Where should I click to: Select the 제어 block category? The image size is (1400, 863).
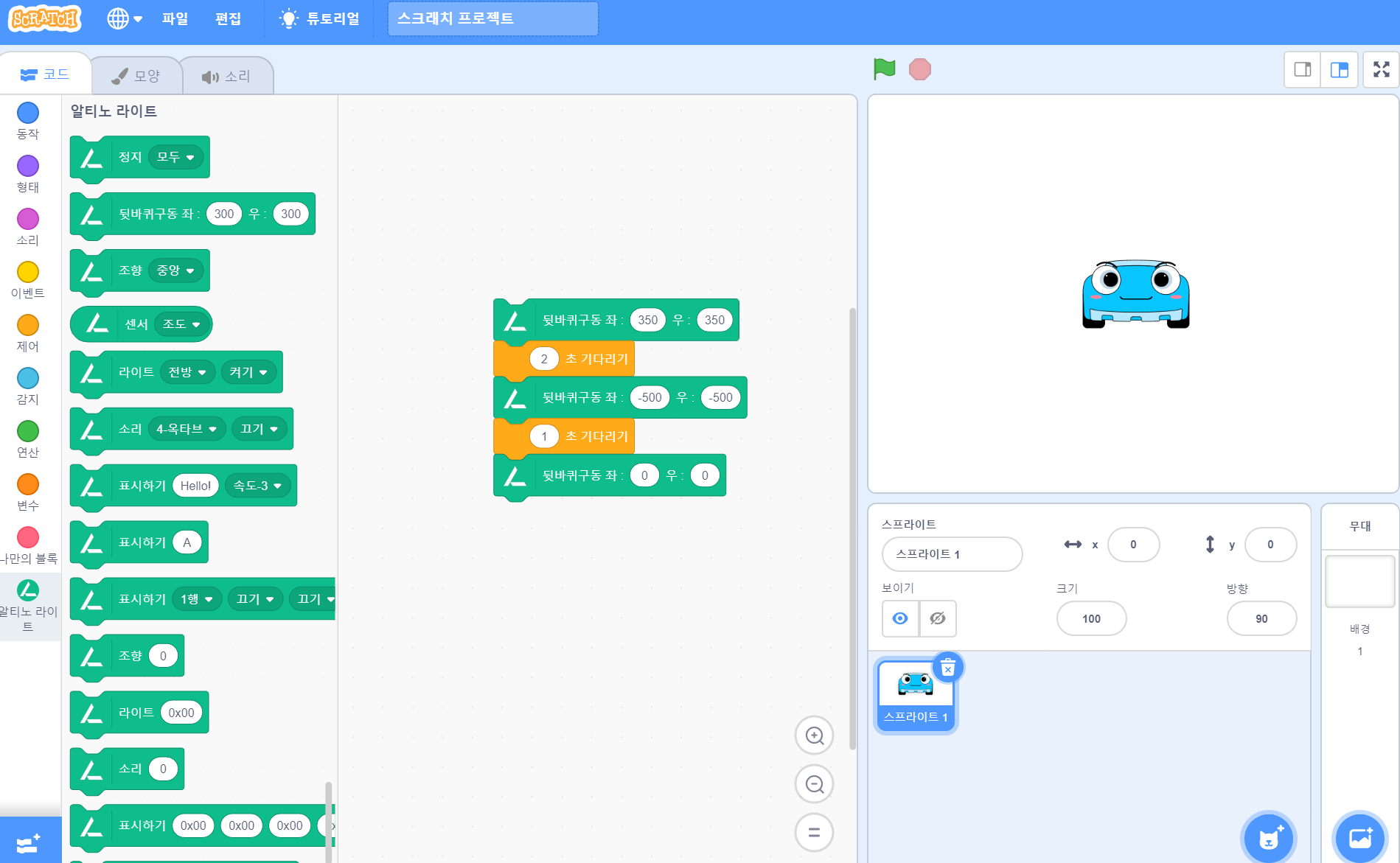coord(28,333)
